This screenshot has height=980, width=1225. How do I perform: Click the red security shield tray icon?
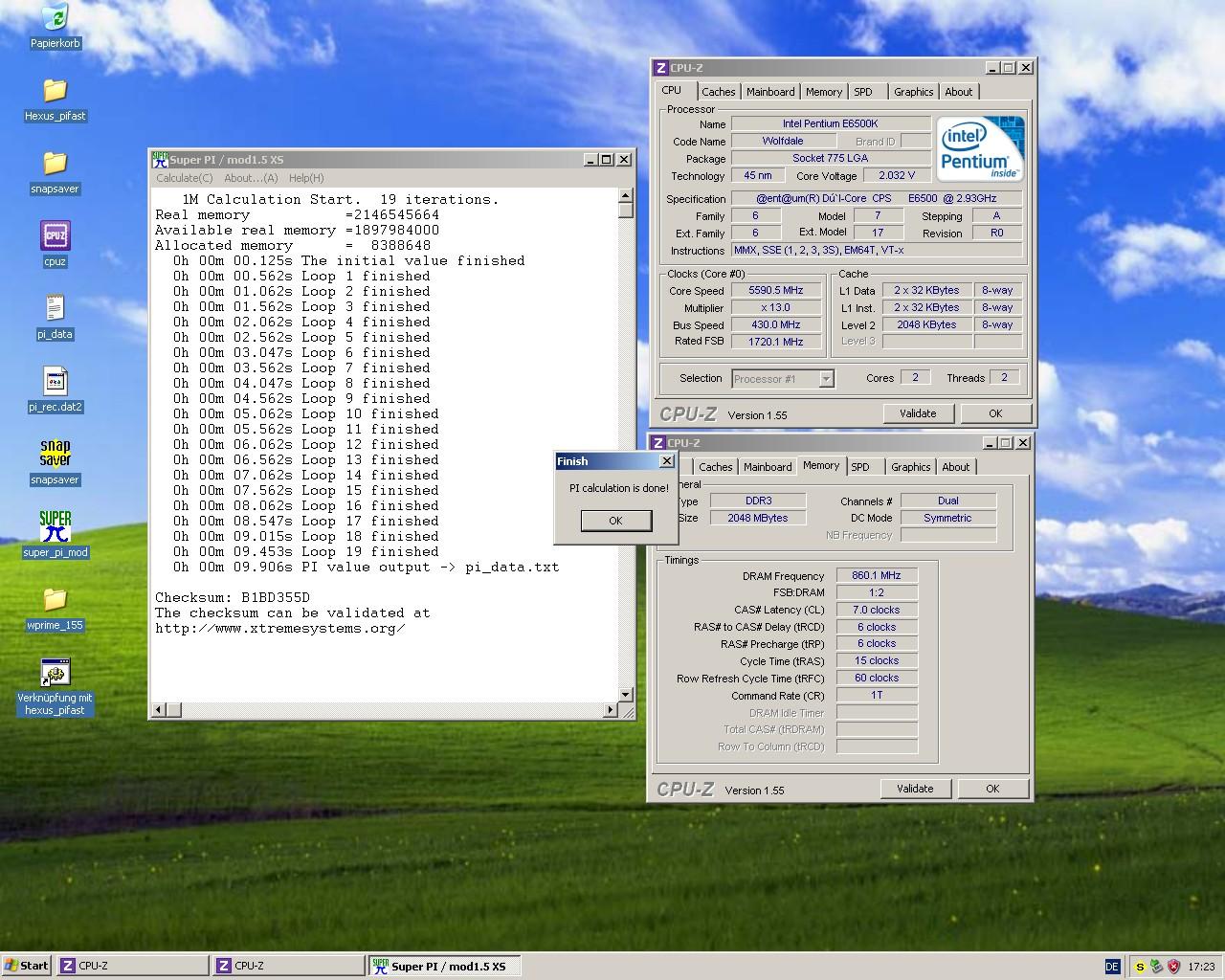coord(1173,967)
